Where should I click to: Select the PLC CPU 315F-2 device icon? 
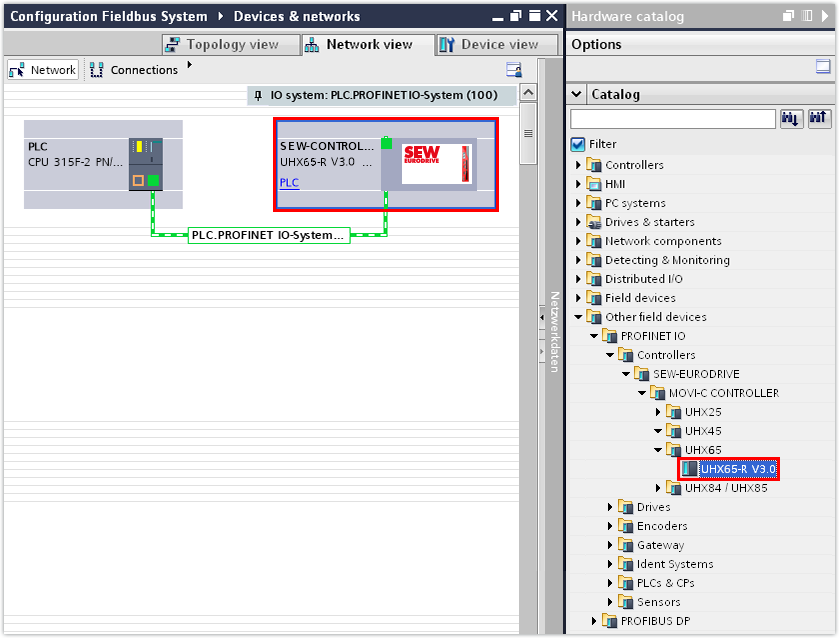[145, 164]
